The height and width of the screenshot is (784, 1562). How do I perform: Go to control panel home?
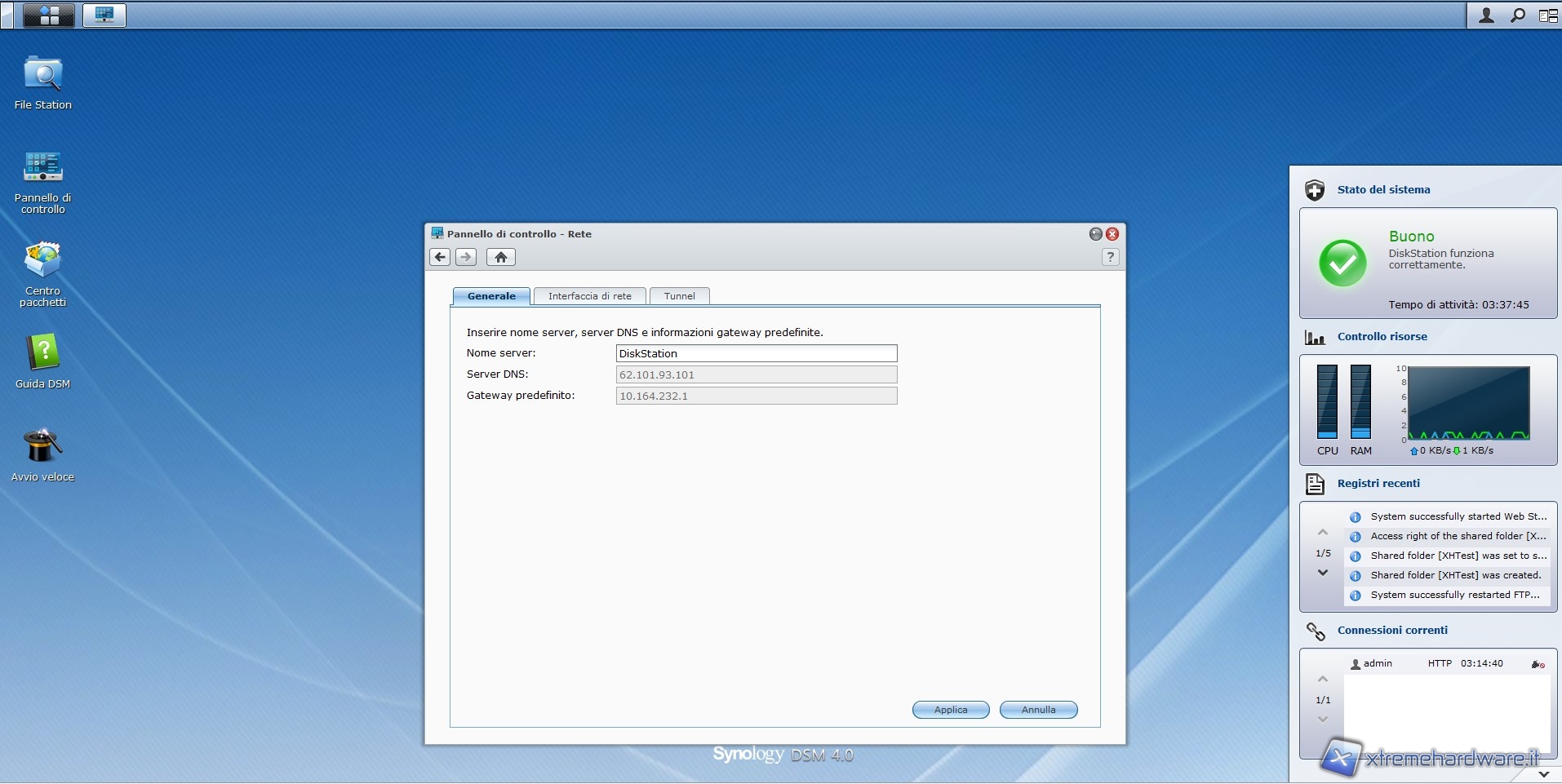pyautogui.click(x=500, y=257)
